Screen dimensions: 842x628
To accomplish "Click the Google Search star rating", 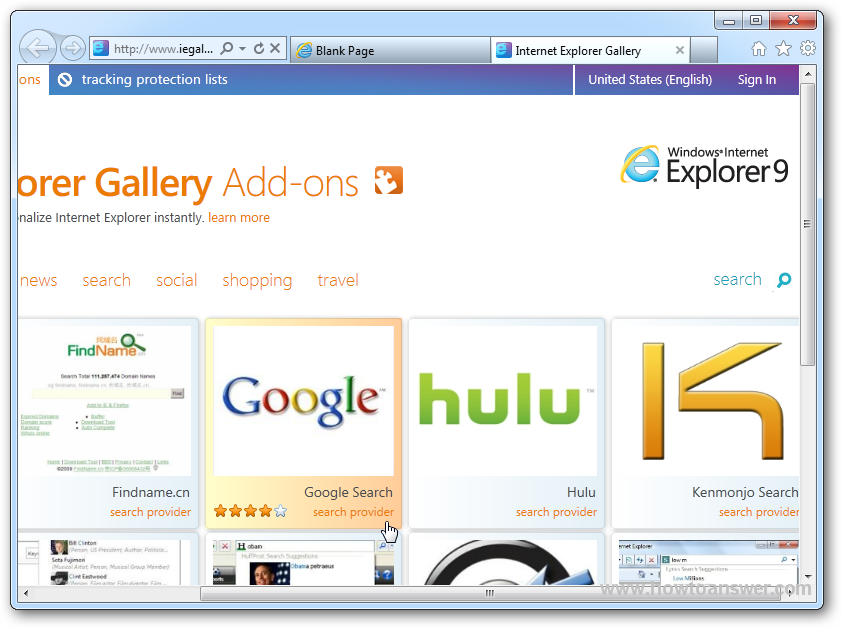I will (x=250, y=511).
